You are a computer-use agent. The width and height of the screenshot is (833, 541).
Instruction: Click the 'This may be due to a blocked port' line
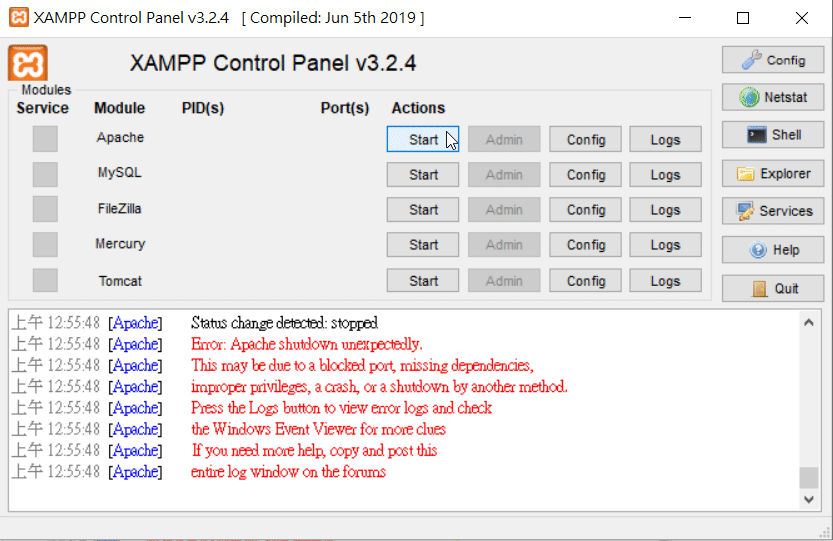coord(362,365)
